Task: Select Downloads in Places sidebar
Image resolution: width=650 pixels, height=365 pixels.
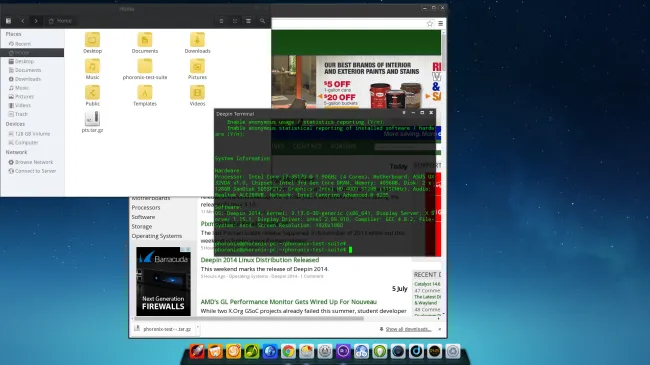Action: 32,79
